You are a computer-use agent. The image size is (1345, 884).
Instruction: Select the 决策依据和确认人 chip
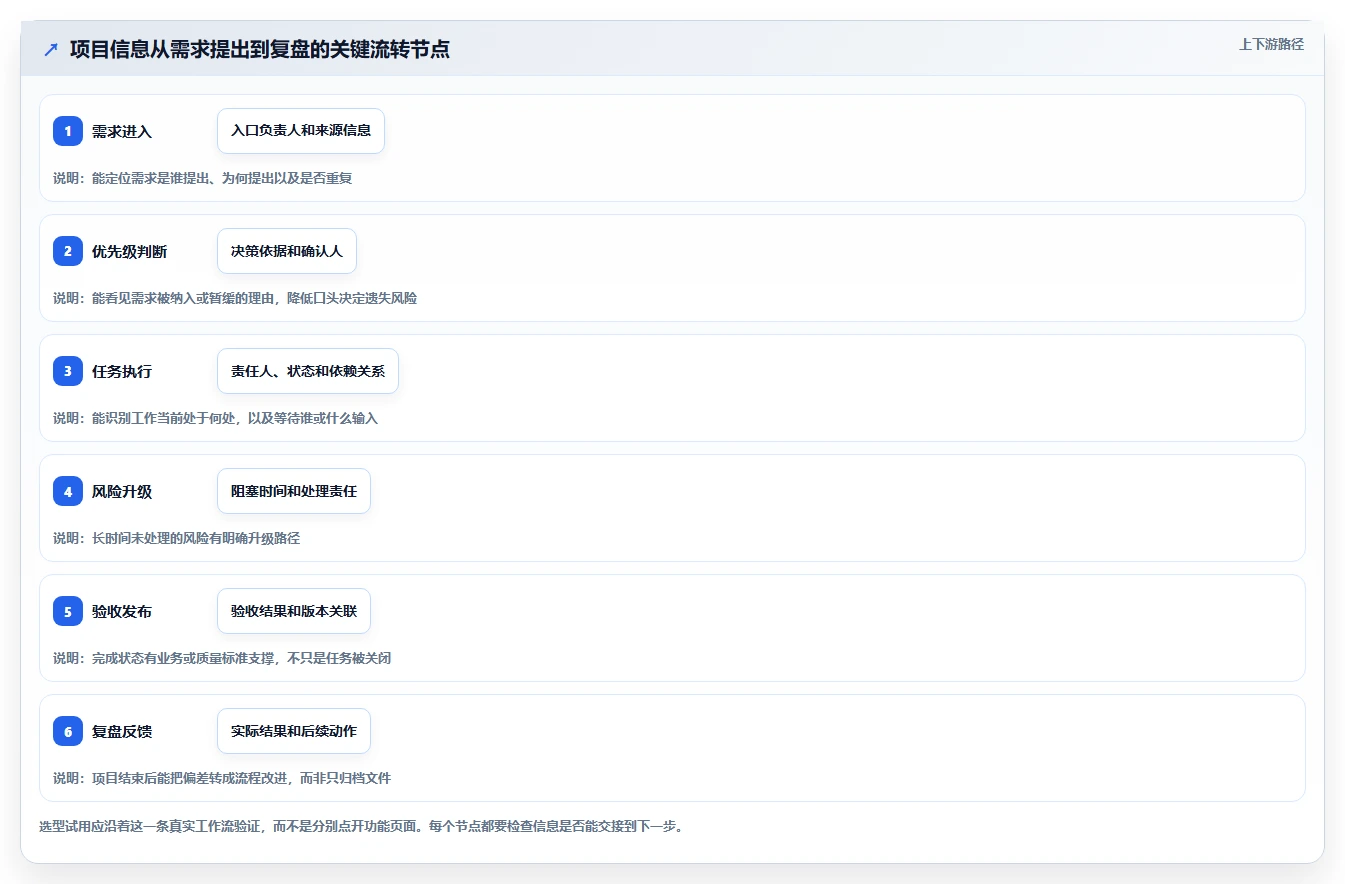click(287, 251)
